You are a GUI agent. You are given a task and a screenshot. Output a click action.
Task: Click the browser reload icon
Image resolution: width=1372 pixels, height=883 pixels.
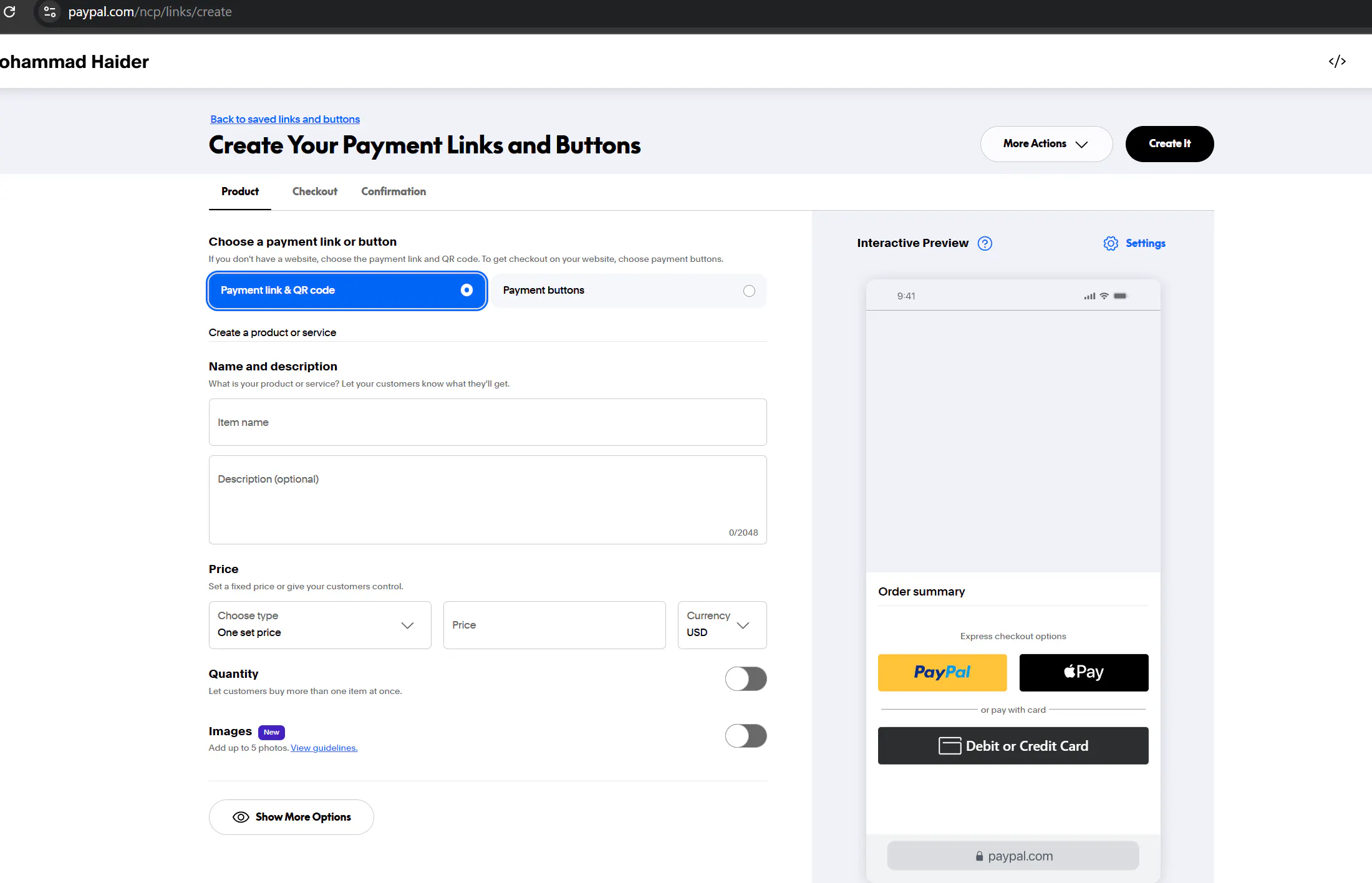(9, 12)
